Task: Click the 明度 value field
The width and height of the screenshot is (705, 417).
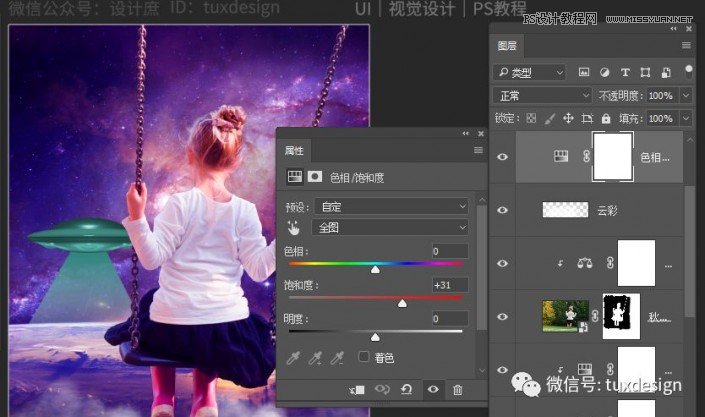Action: (x=450, y=318)
